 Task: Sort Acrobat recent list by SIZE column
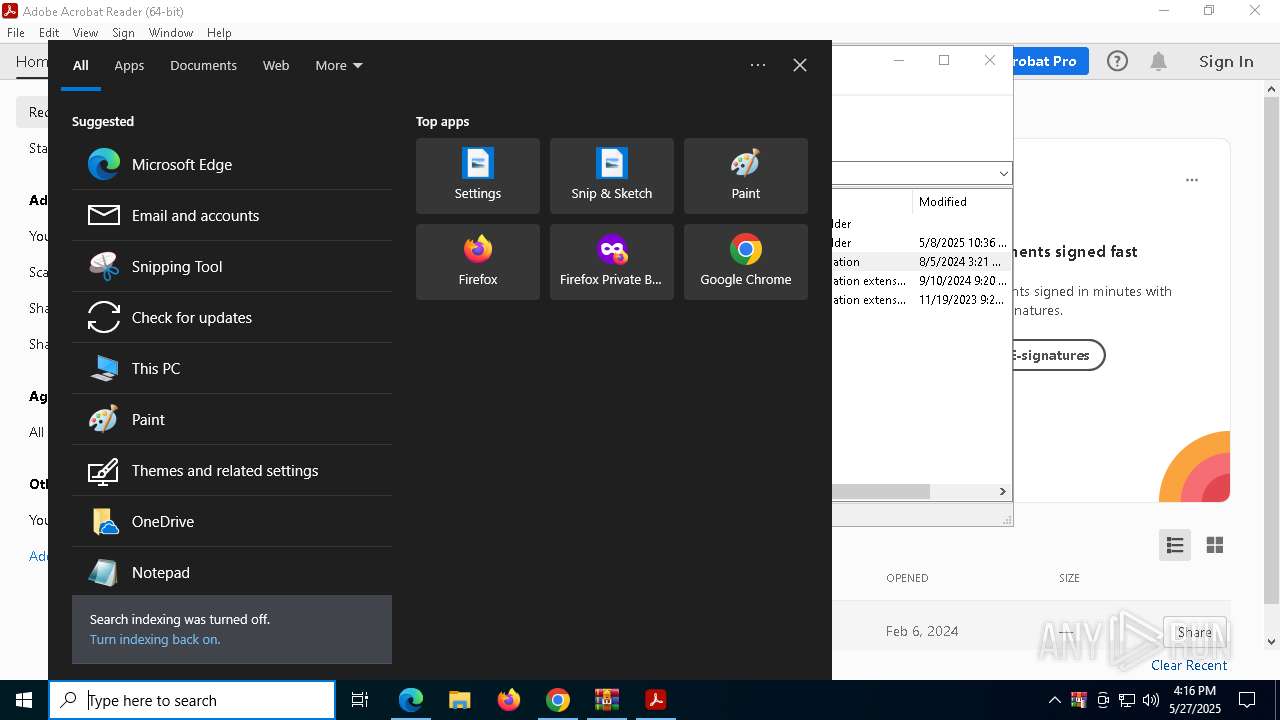coord(1069,578)
